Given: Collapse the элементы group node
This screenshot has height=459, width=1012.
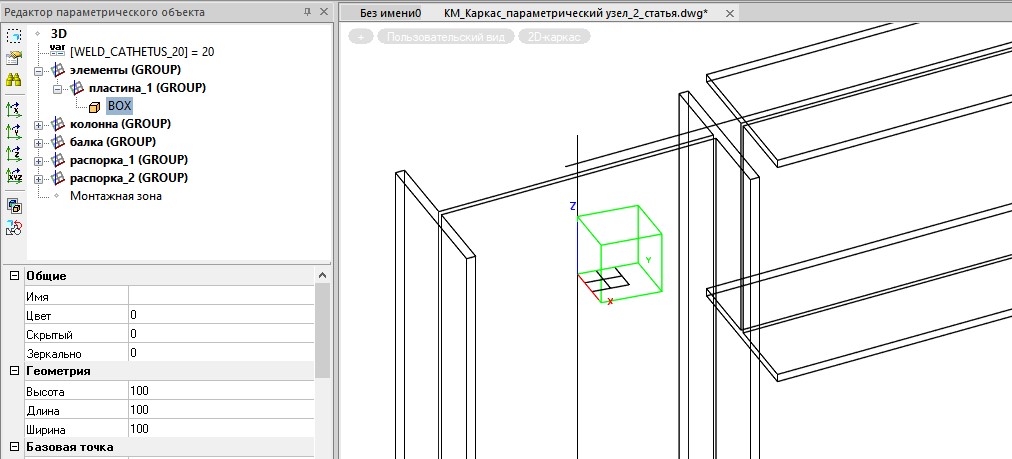Looking at the screenshot, I should pos(38,70).
